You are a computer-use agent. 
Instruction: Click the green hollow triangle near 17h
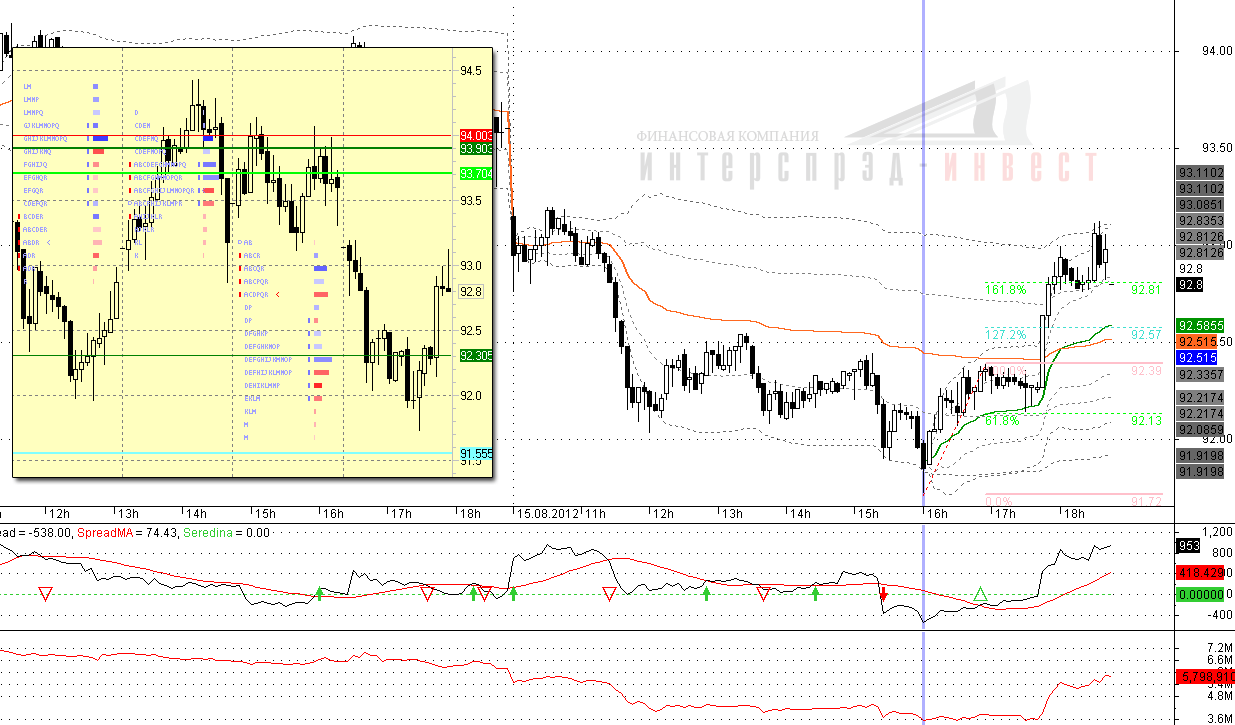coord(981,595)
